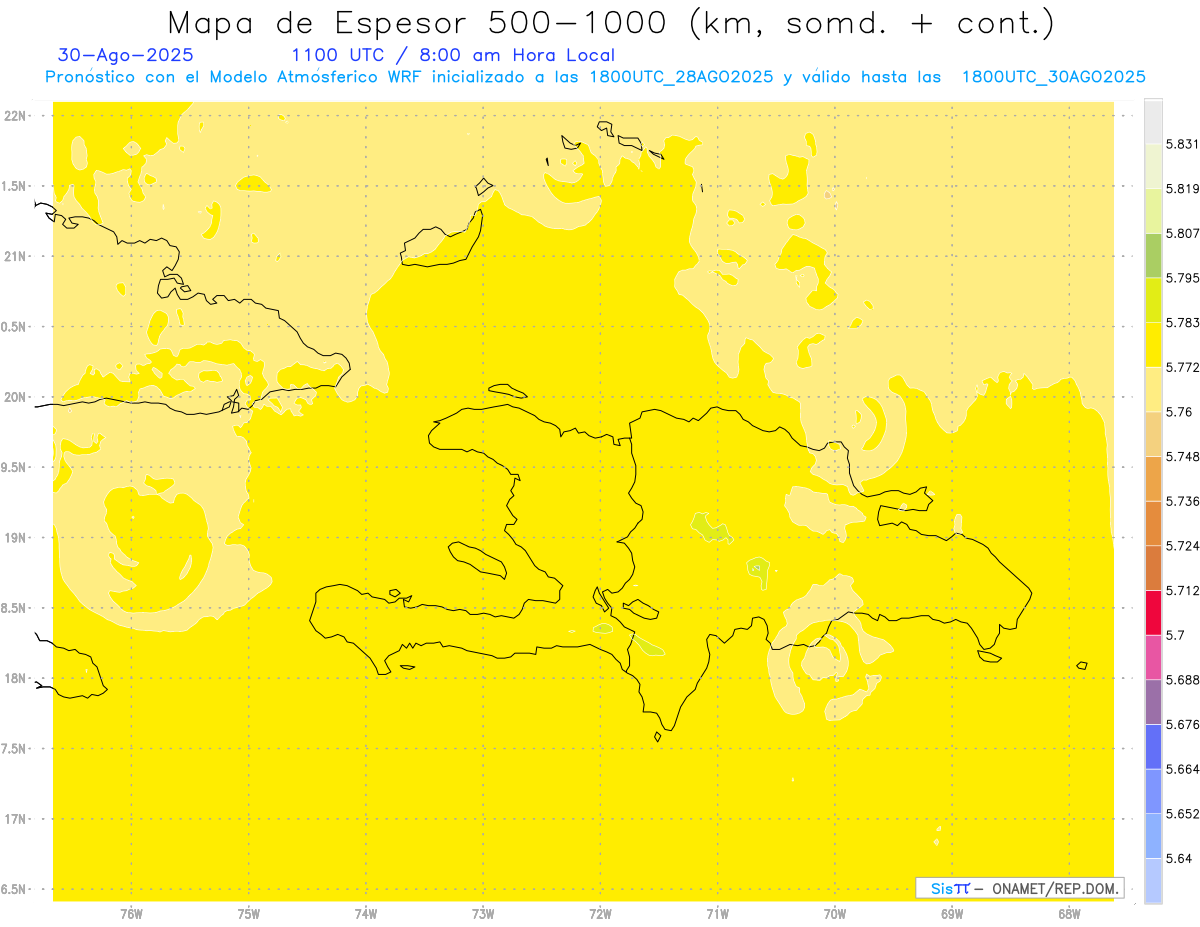Select the 18N latitude axis label

15,678
